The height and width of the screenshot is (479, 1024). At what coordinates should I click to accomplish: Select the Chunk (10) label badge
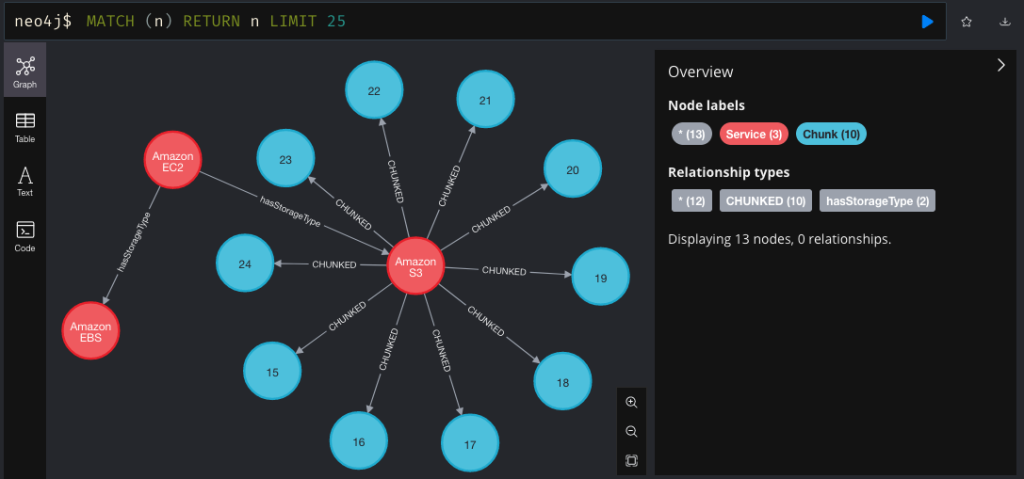pos(831,134)
